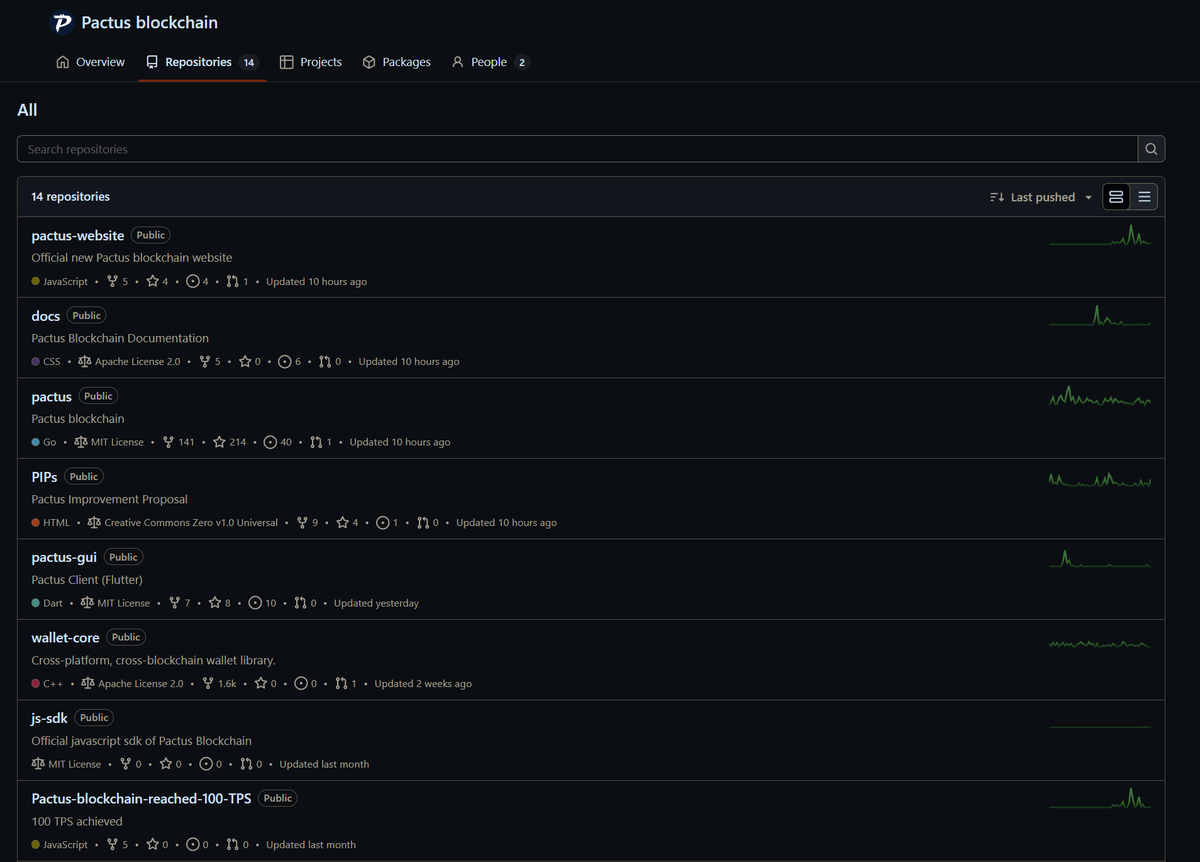
Task: Open the Pactus-blockchain-reached-100-TPS repository
Action: [x=141, y=798]
